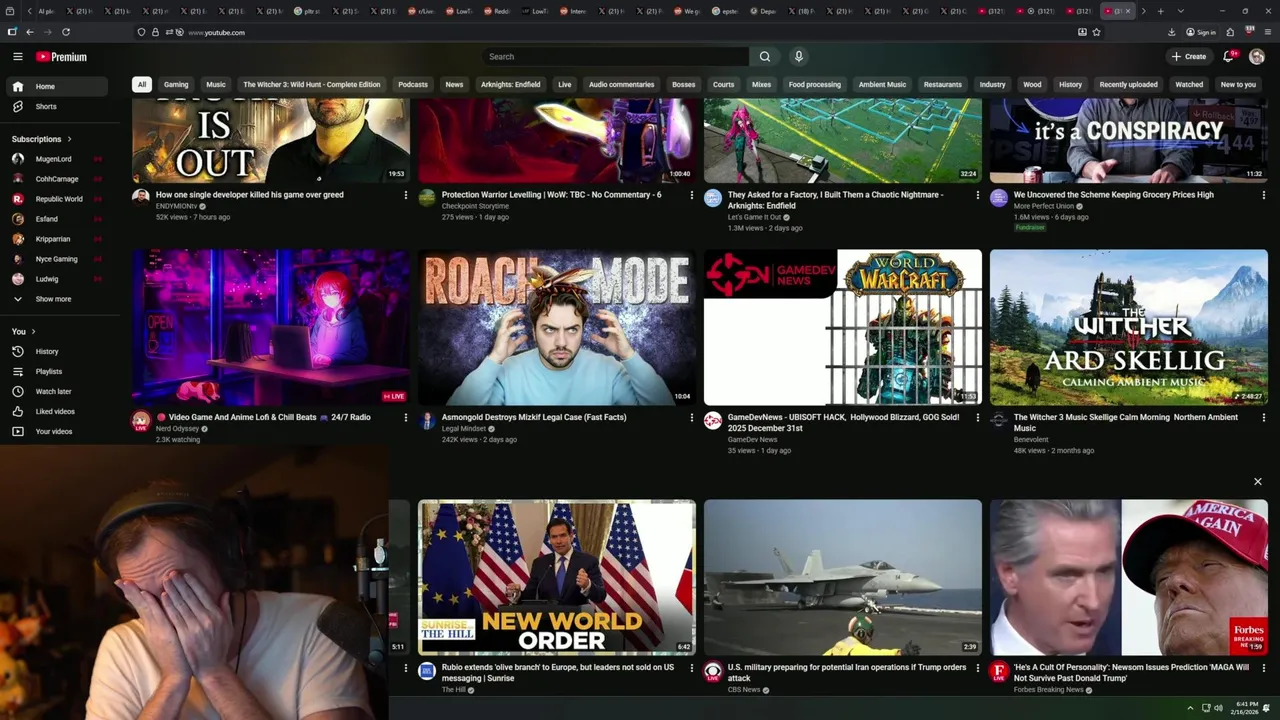The width and height of the screenshot is (1280, 720).
Task: Play the NEW WORLD ORDER news thumbnail
Action: click(556, 578)
